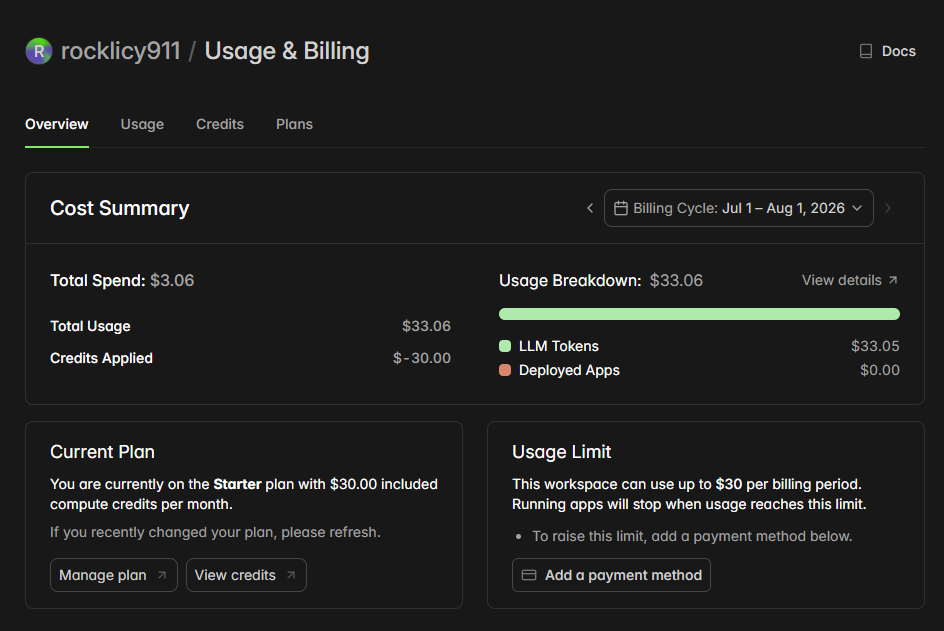This screenshot has width=944, height=631.
Task: Go to previous billing cycle arrow
Action: (x=590, y=208)
